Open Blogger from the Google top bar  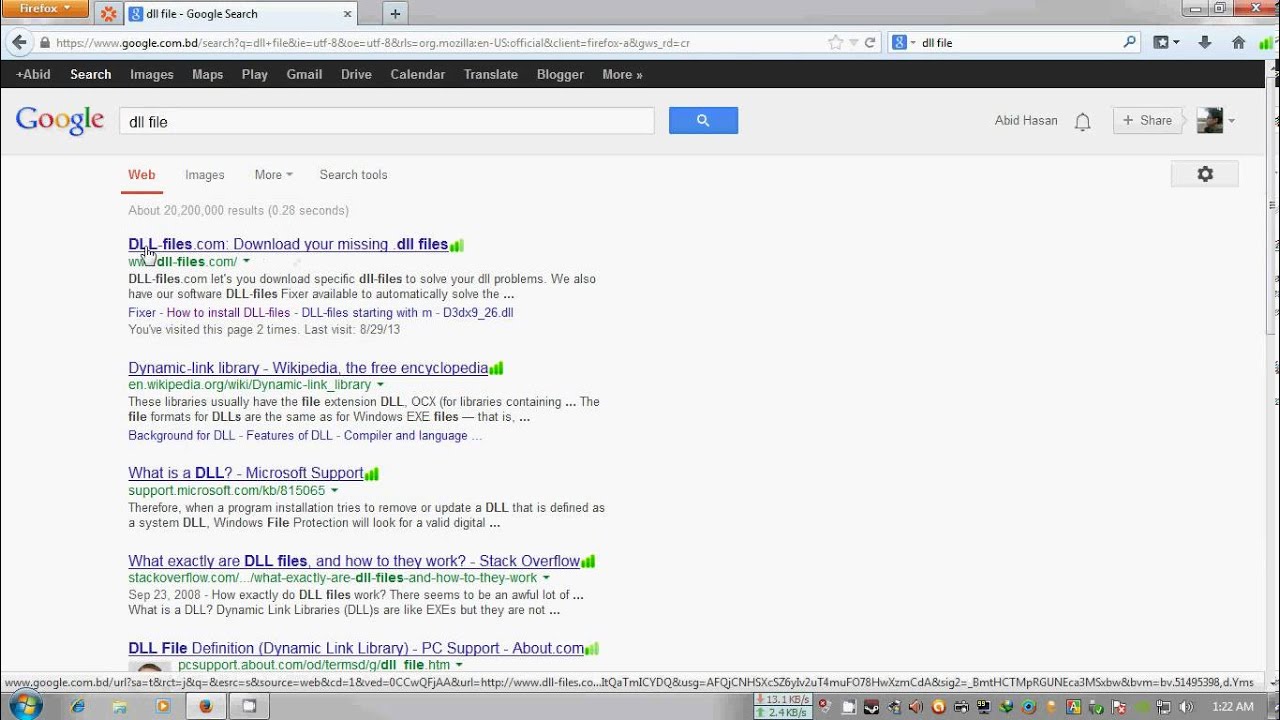coord(560,75)
